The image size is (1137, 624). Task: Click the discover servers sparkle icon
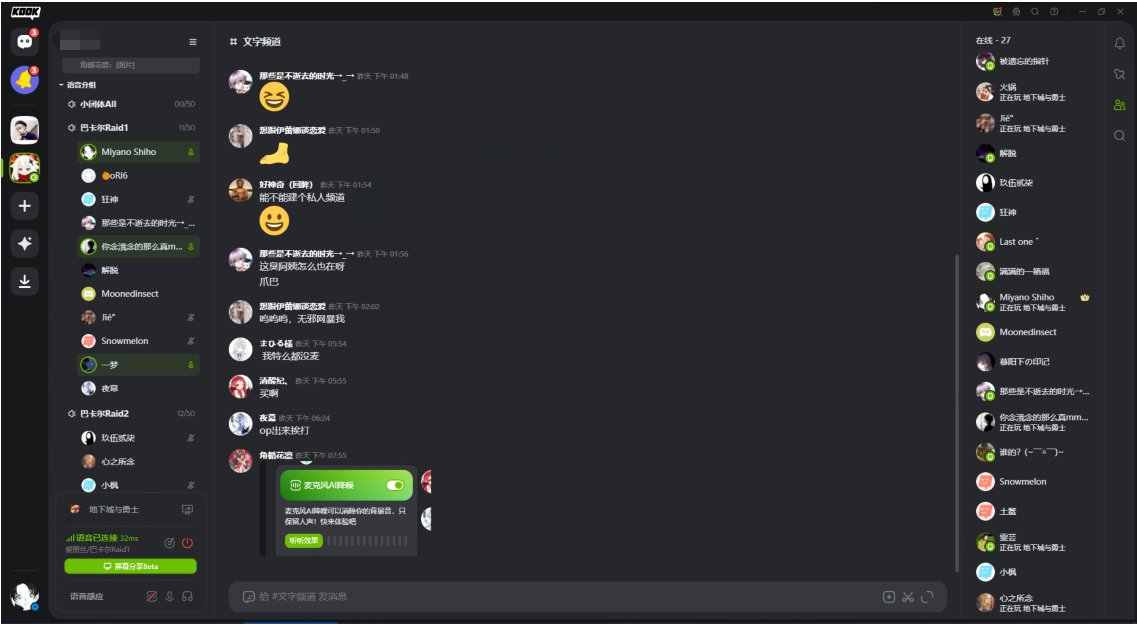coord(25,244)
